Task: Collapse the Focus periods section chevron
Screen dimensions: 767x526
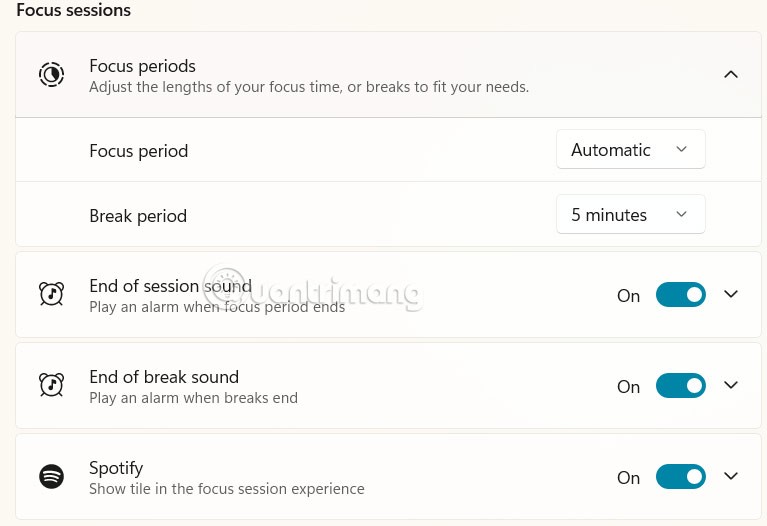Action: tap(731, 74)
